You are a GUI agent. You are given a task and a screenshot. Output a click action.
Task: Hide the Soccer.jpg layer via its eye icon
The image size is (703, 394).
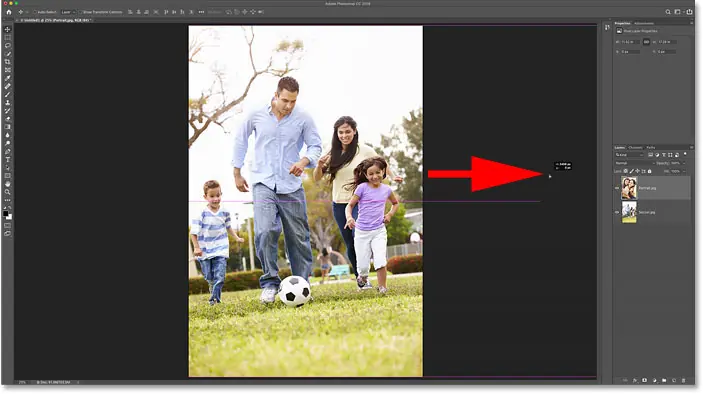[x=617, y=212]
